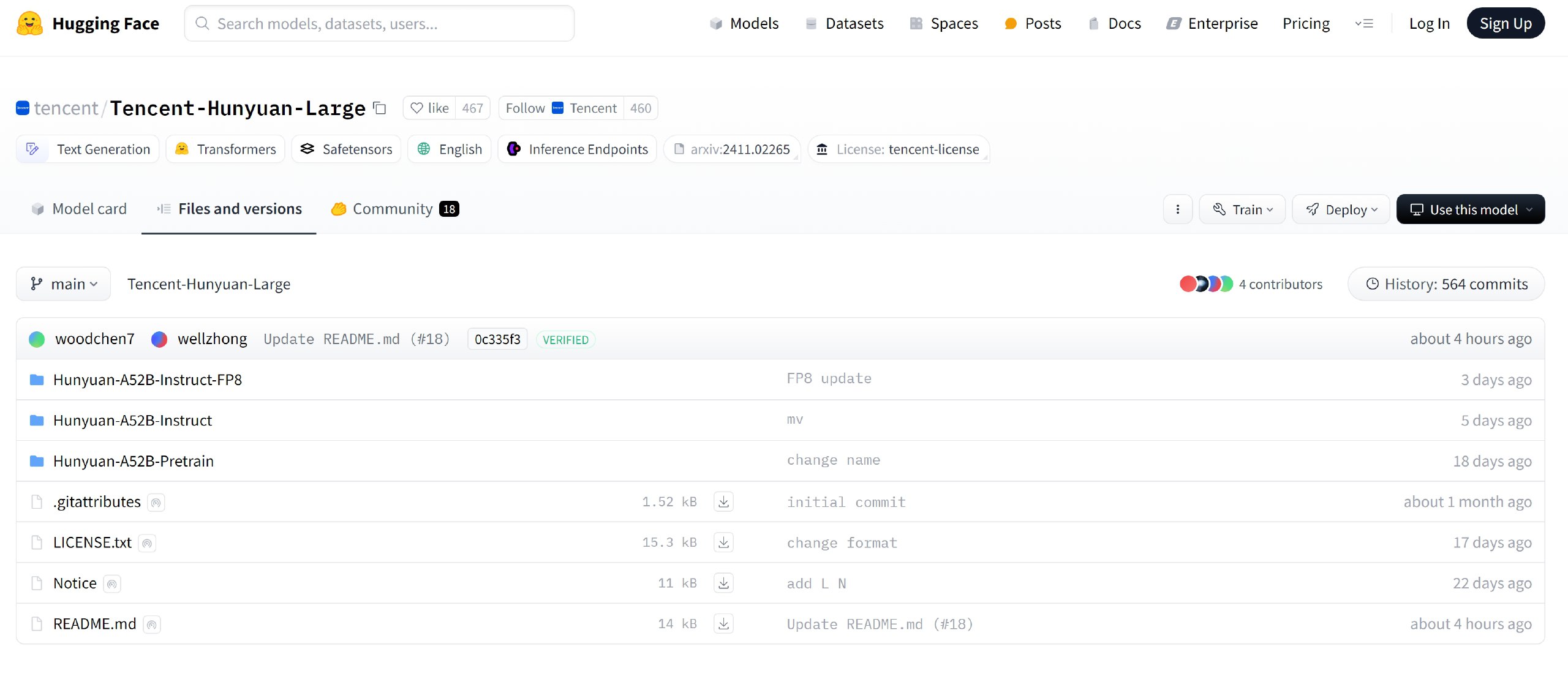1568x679 pixels.
Task: Expand the Train dropdown
Action: (x=1242, y=209)
